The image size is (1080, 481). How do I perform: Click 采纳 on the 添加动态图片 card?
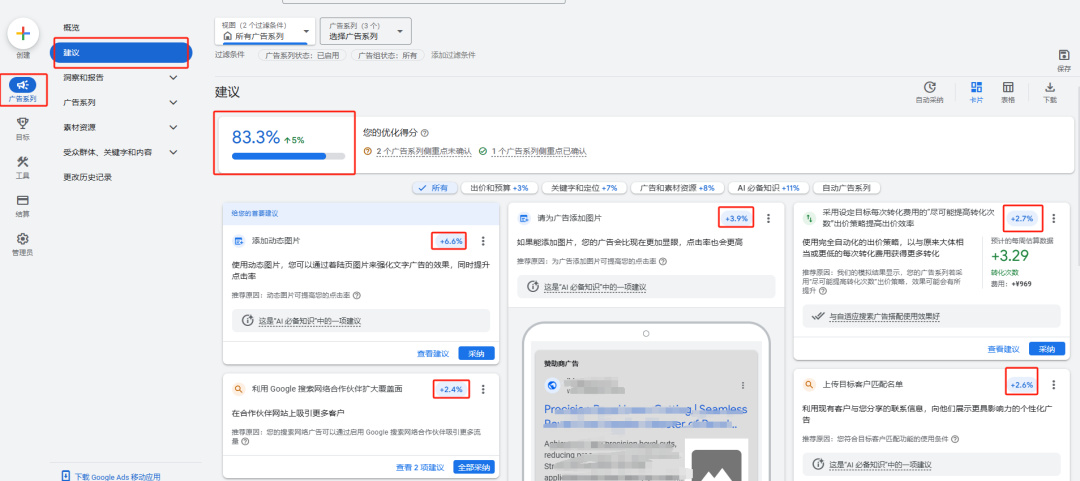click(477, 354)
